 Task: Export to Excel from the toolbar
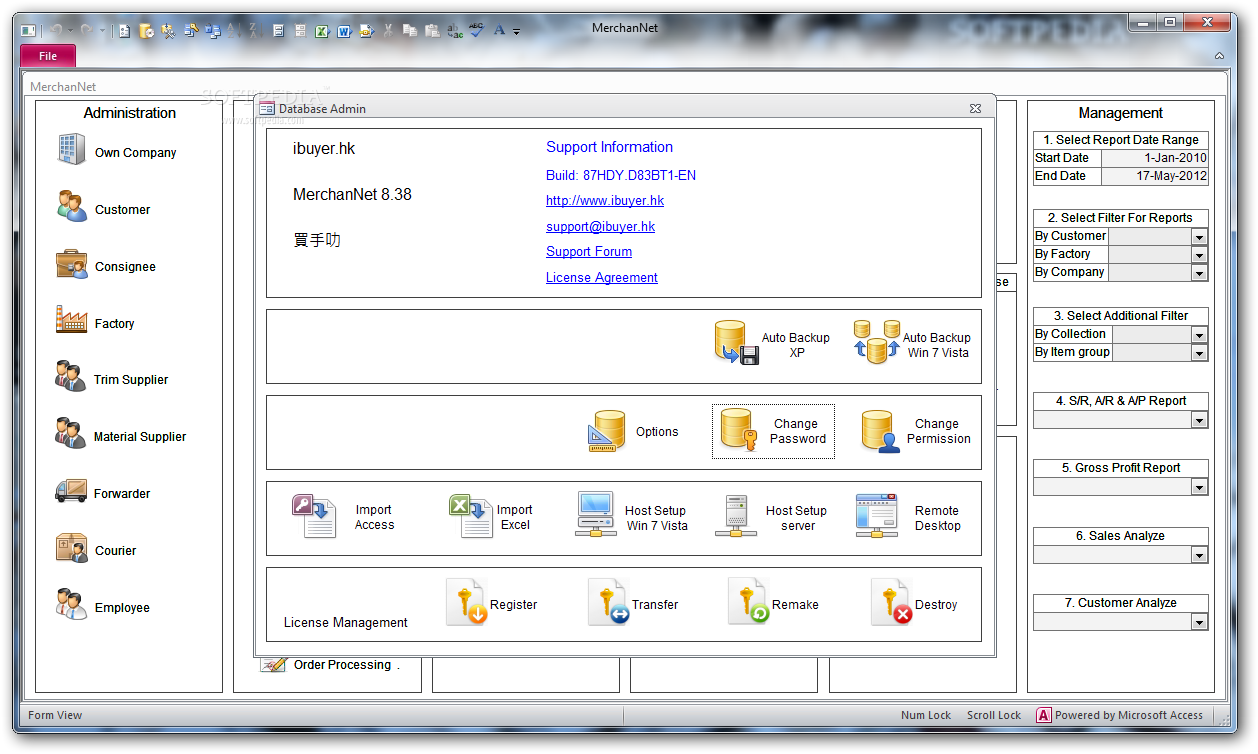click(x=322, y=31)
